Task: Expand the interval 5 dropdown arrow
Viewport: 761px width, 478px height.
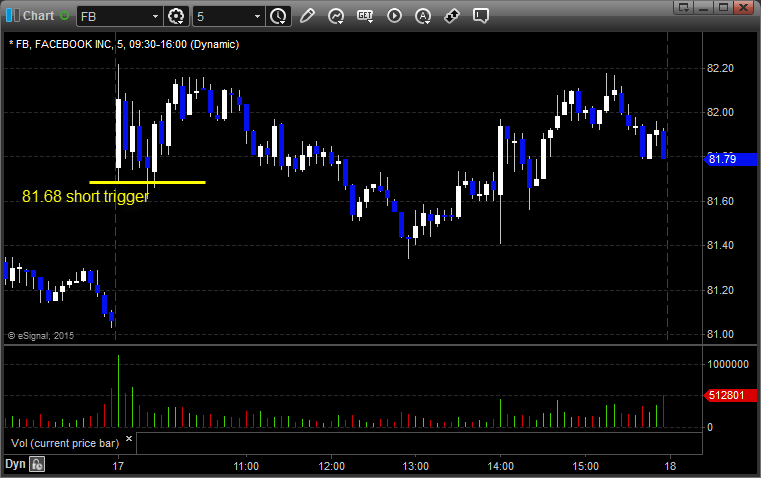Action: click(x=258, y=16)
